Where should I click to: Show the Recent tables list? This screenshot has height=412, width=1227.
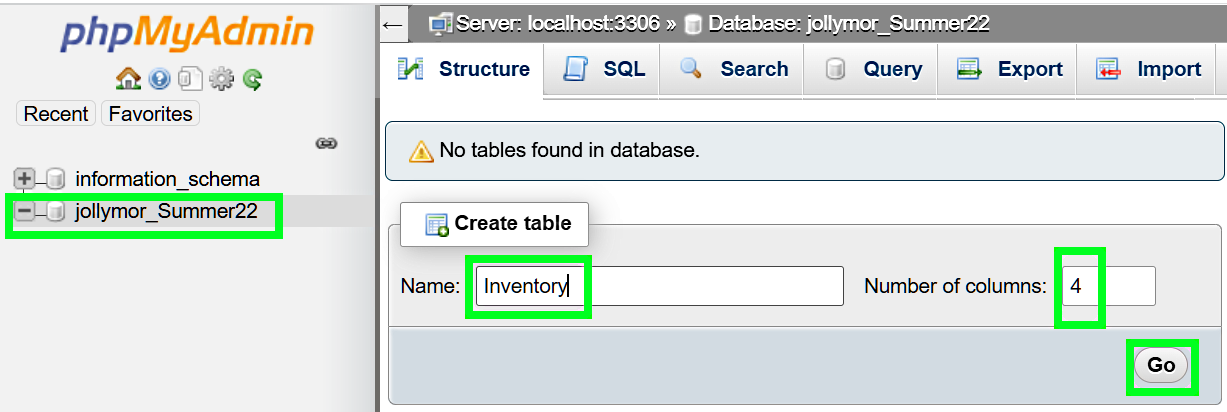tap(56, 114)
